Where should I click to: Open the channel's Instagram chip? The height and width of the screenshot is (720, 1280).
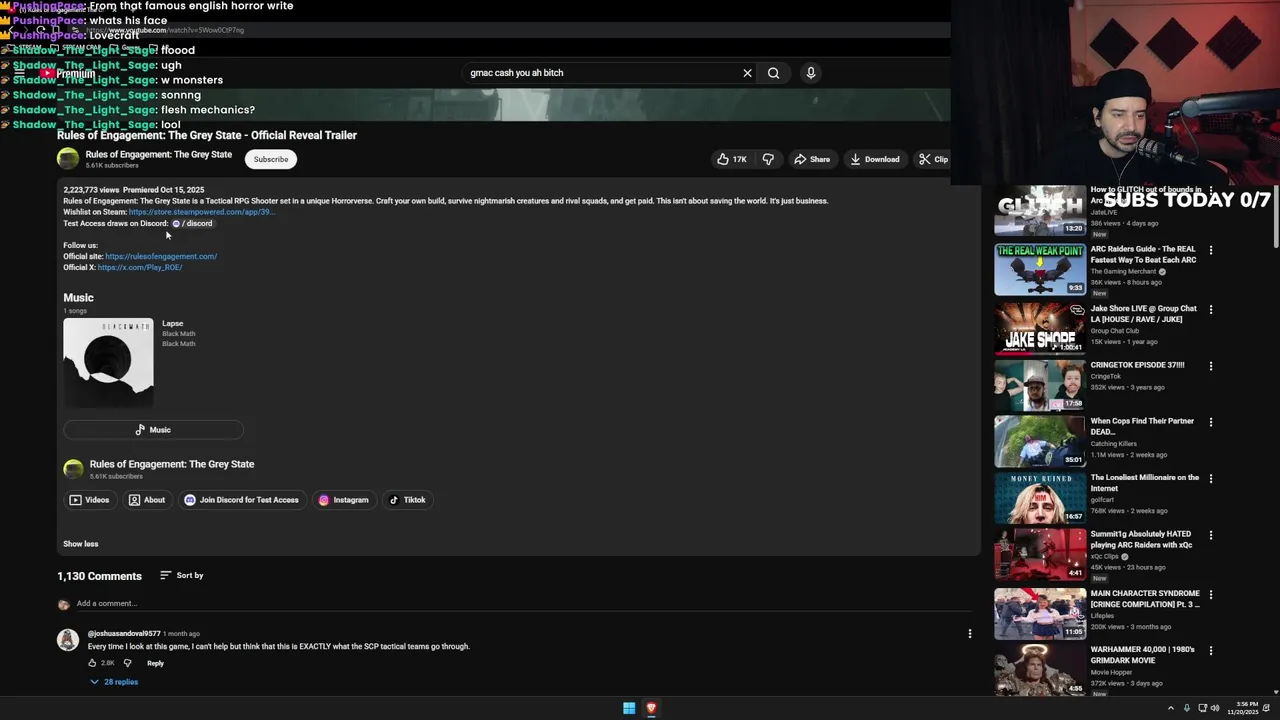point(343,500)
